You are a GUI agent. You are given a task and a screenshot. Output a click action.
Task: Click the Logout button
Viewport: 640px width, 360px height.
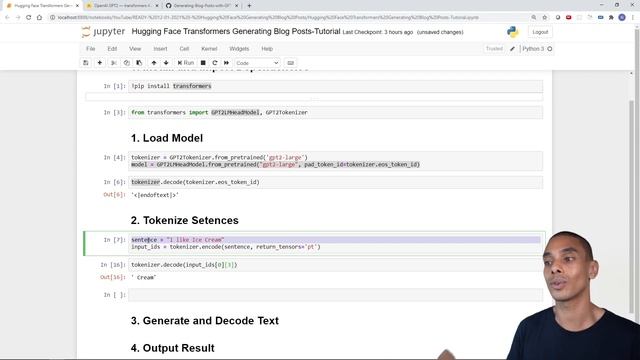coord(540,32)
